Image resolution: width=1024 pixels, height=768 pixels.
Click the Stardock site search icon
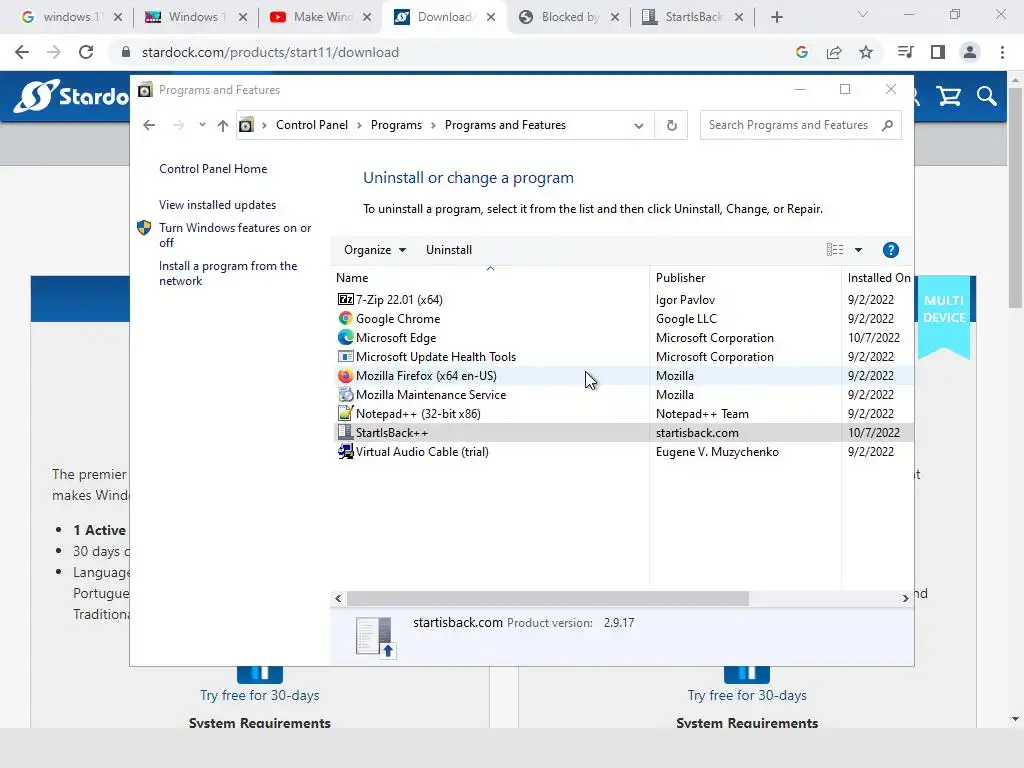point(987,97)
